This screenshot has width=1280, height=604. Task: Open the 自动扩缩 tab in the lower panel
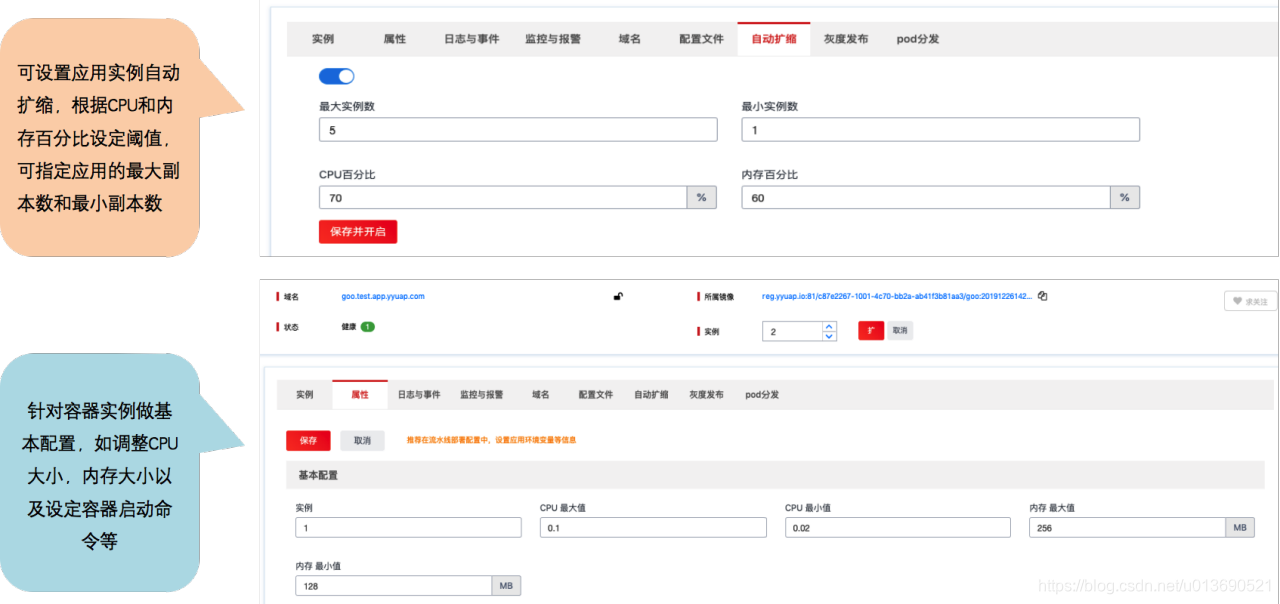pyautogui.click(x=651, y=395)
